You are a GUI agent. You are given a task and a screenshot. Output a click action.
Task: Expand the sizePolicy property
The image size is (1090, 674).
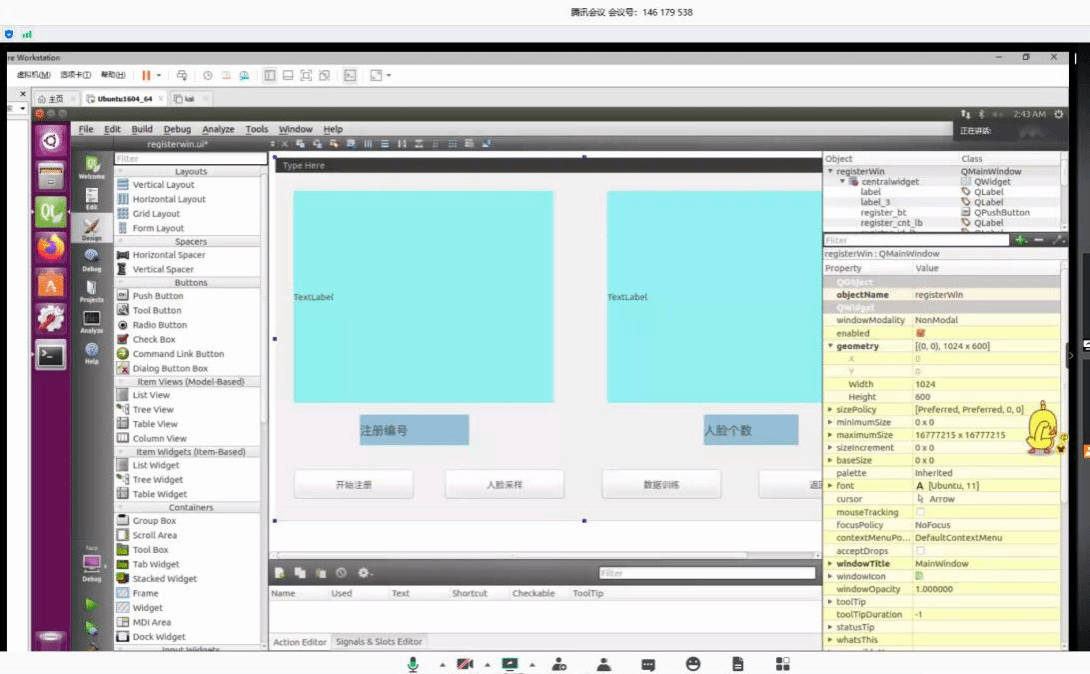830,410
